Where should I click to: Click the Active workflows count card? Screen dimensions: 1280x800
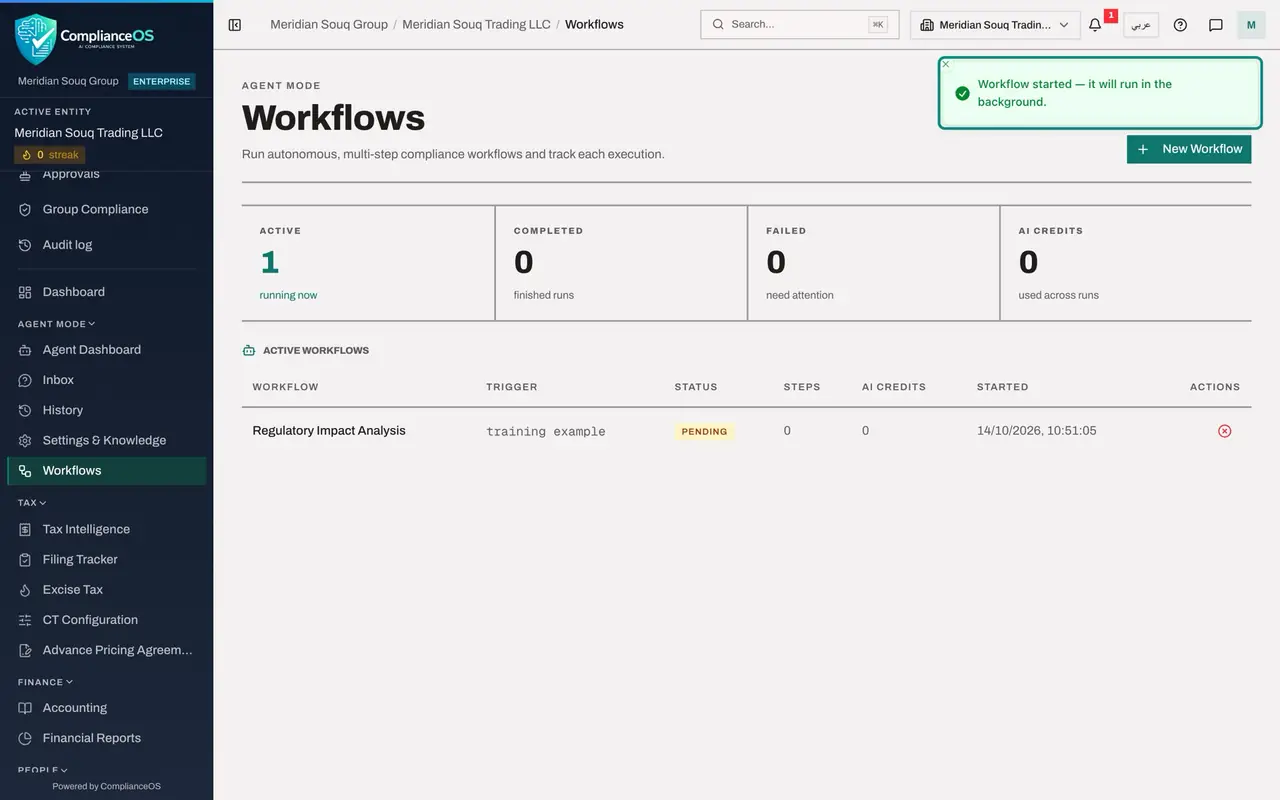tap(368, 263)
